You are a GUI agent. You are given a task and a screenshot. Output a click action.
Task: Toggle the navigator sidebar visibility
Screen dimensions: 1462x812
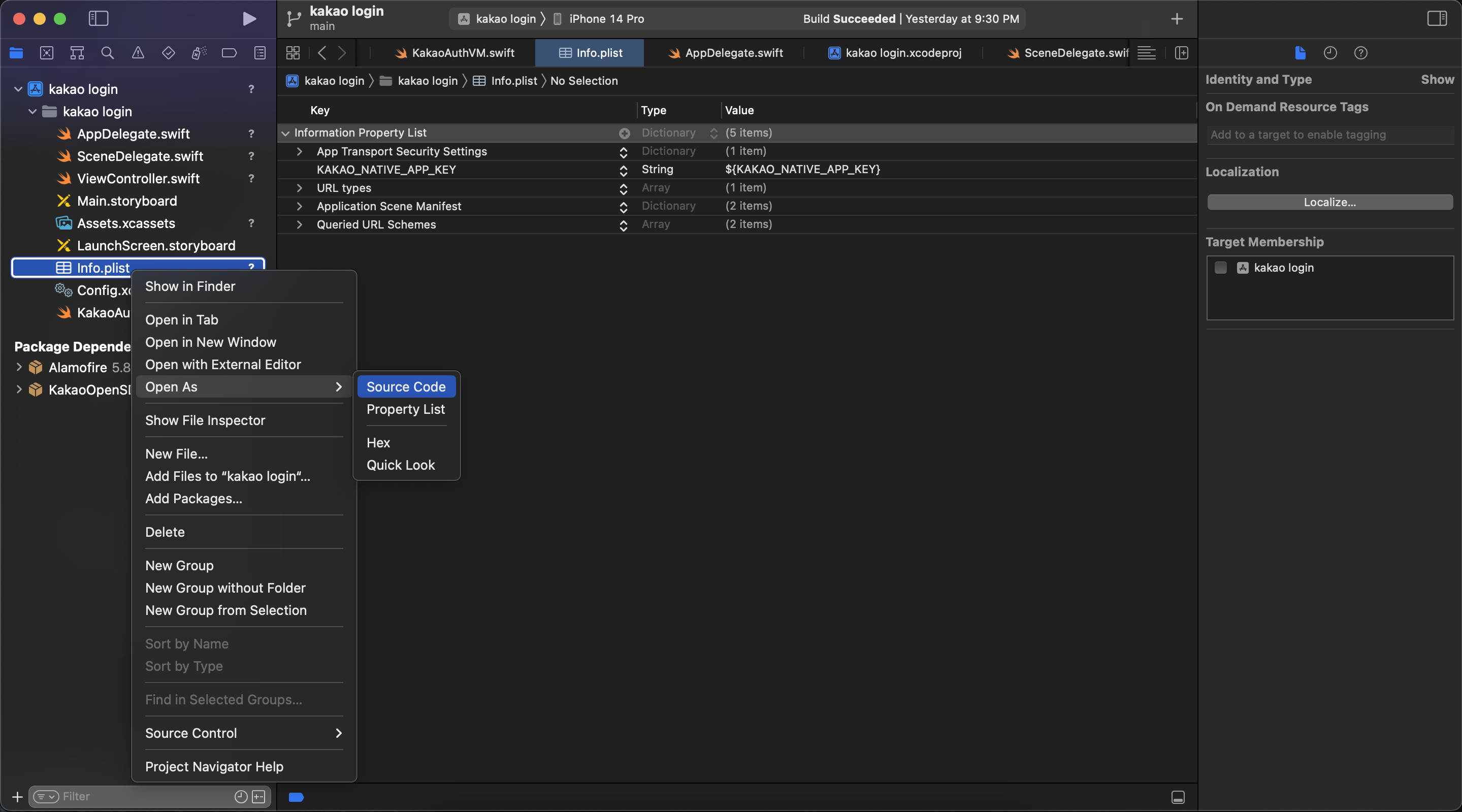pos(98,19)
